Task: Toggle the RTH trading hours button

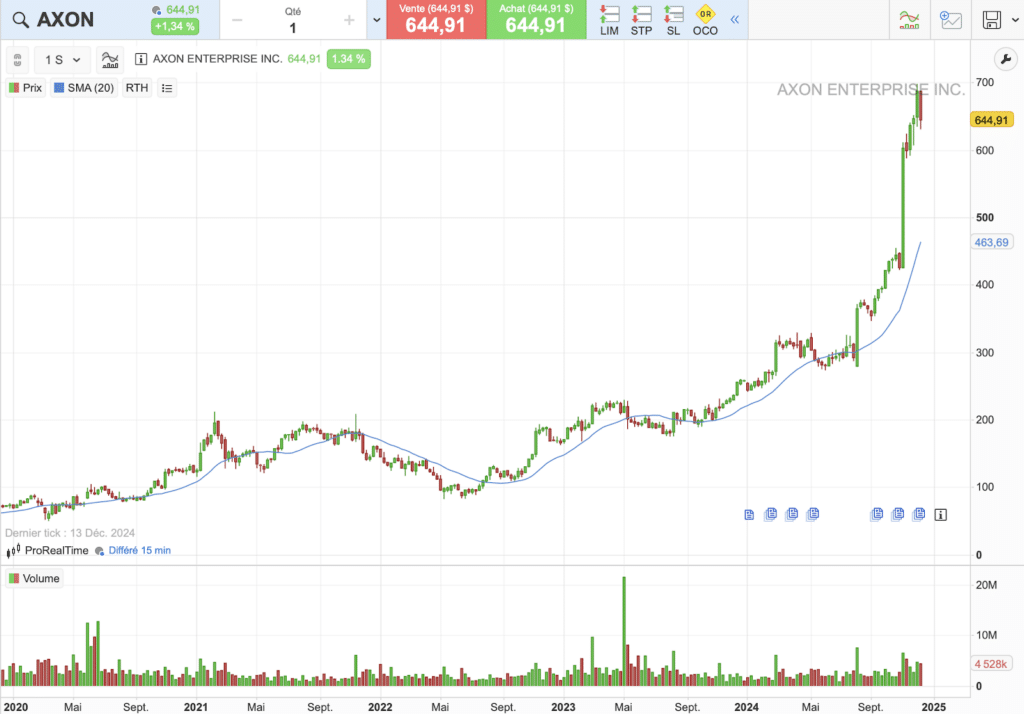Action: point(136,88)
